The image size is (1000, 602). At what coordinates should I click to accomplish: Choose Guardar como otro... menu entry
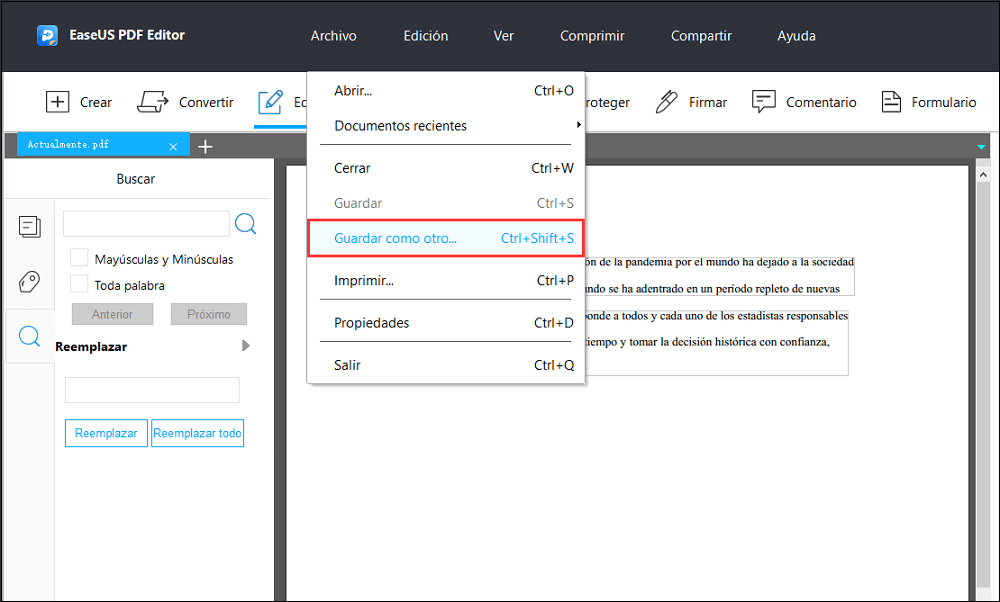(446, 238)
